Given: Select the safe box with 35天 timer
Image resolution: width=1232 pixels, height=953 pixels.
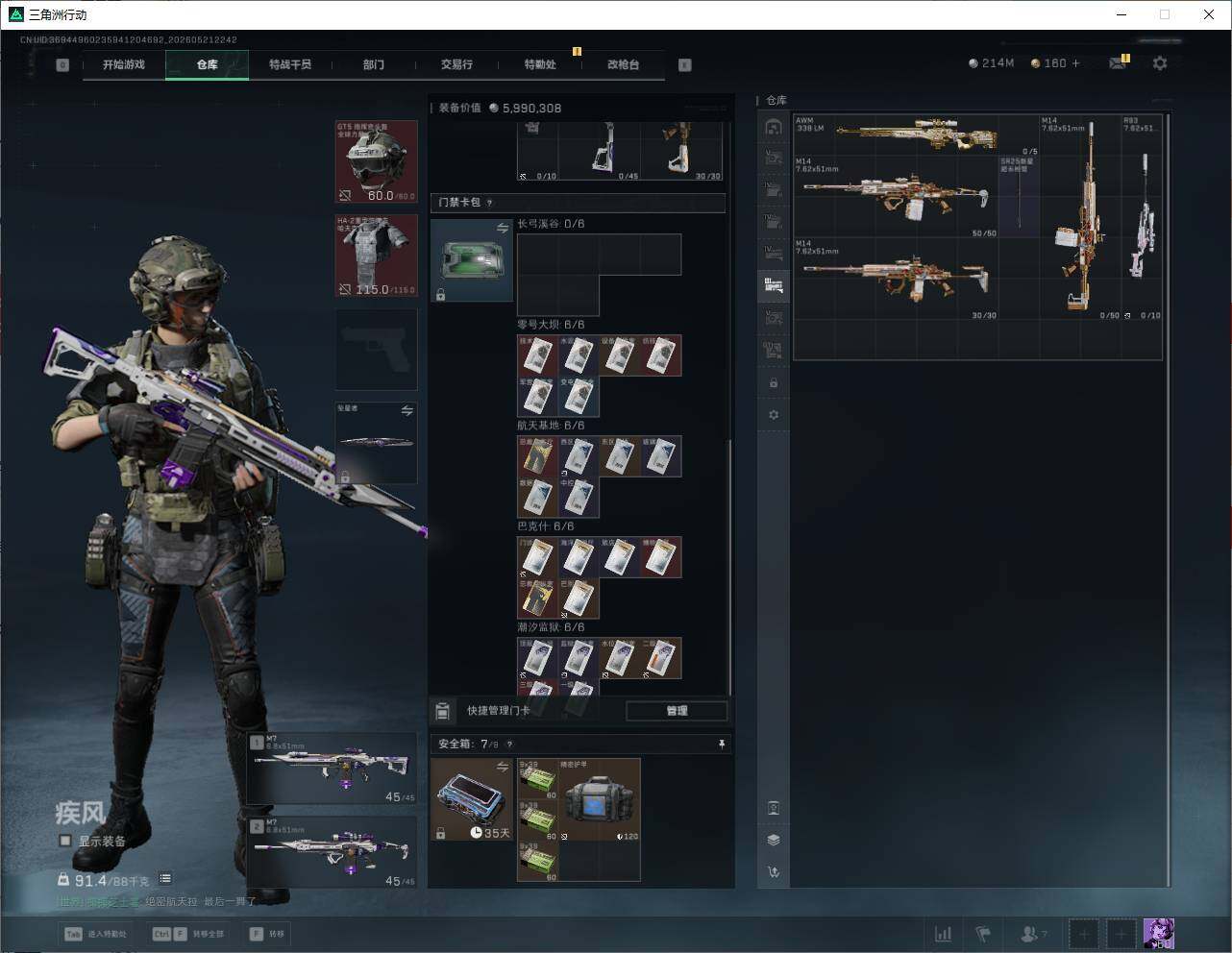Looking at the screenshot, I should pyautogui.click(x=472, y=799).
